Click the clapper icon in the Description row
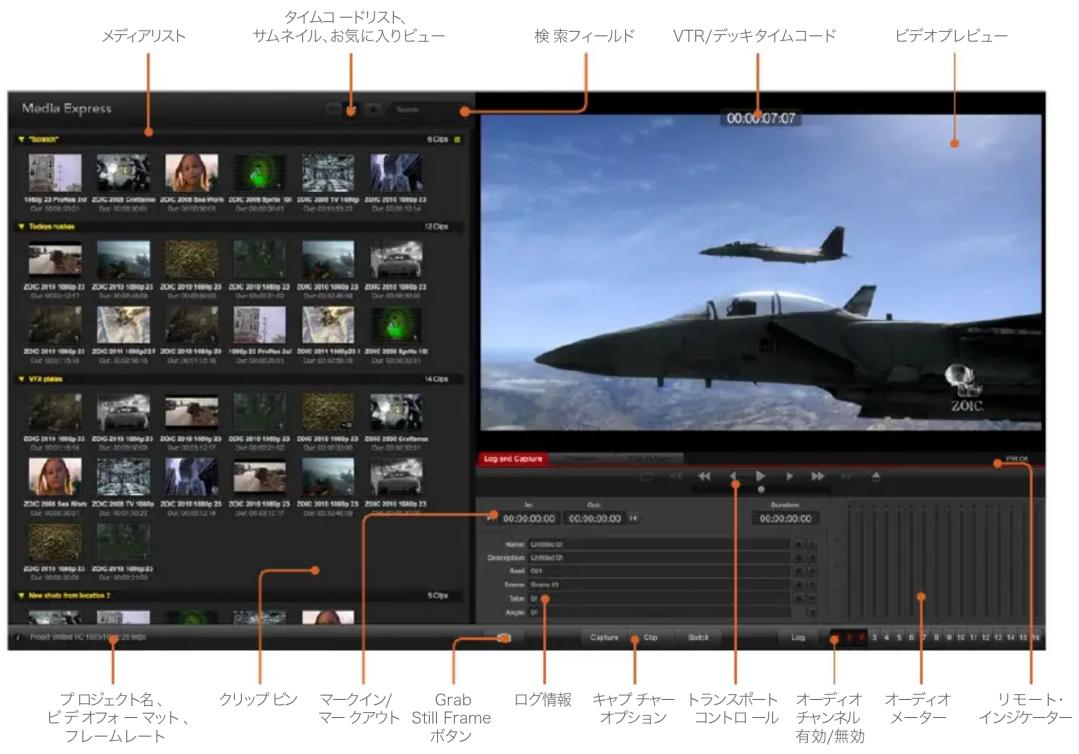 click(798, 557)
